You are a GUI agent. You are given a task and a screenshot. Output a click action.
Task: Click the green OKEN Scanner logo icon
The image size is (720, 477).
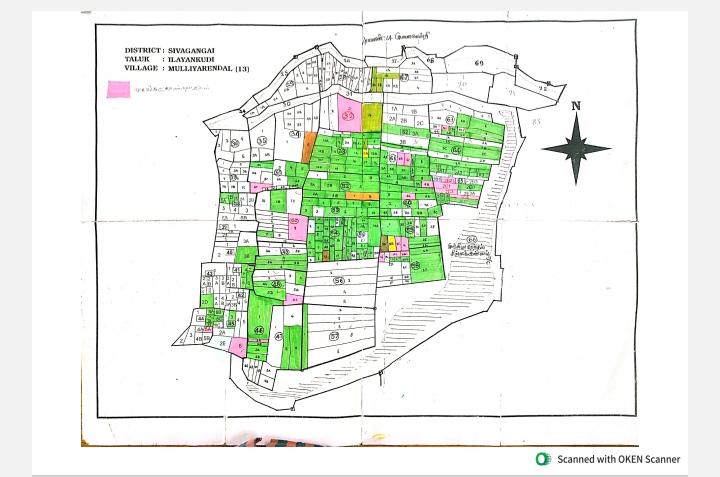pos(543,459)
